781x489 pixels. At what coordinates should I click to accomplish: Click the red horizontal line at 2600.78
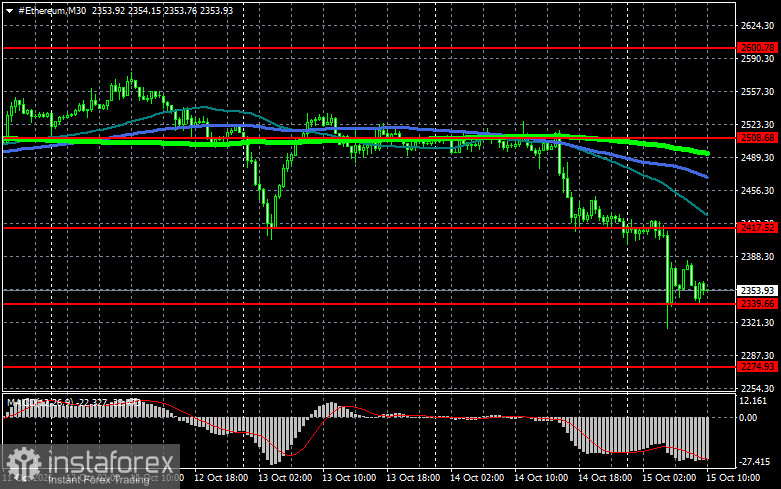click(x=369, y=48)
